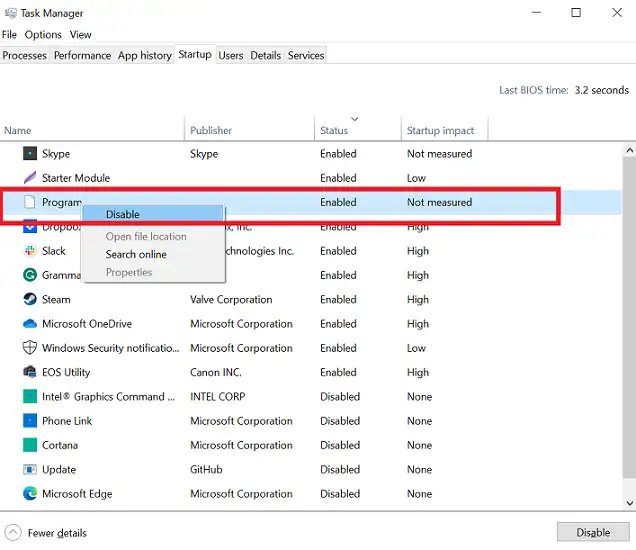Open the Options menu

(43, 34)
